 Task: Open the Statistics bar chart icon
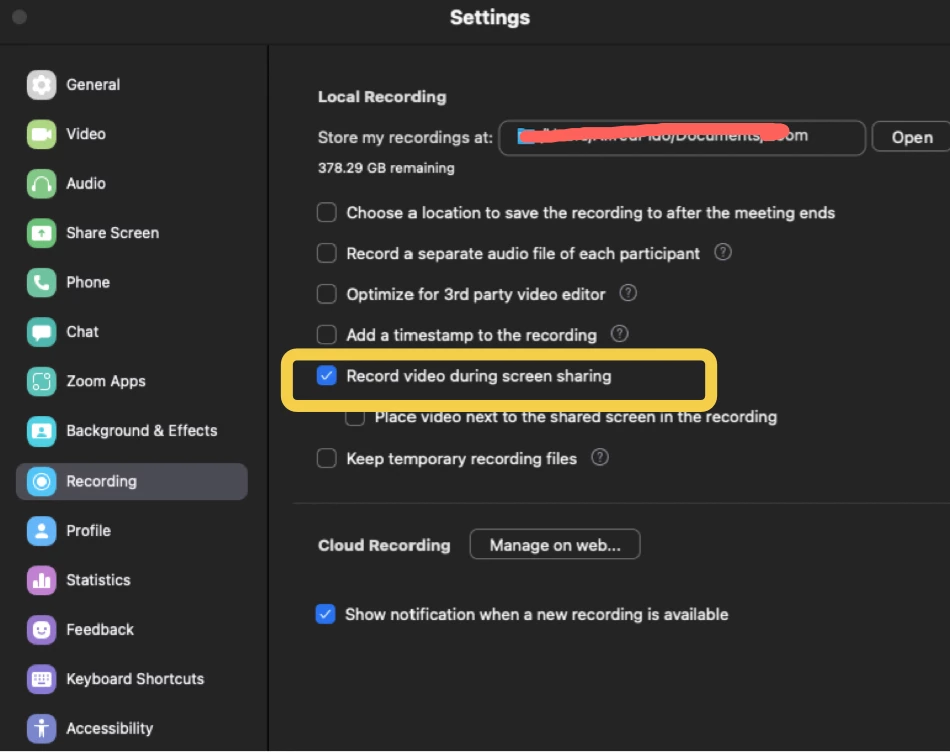click(41, 580)
